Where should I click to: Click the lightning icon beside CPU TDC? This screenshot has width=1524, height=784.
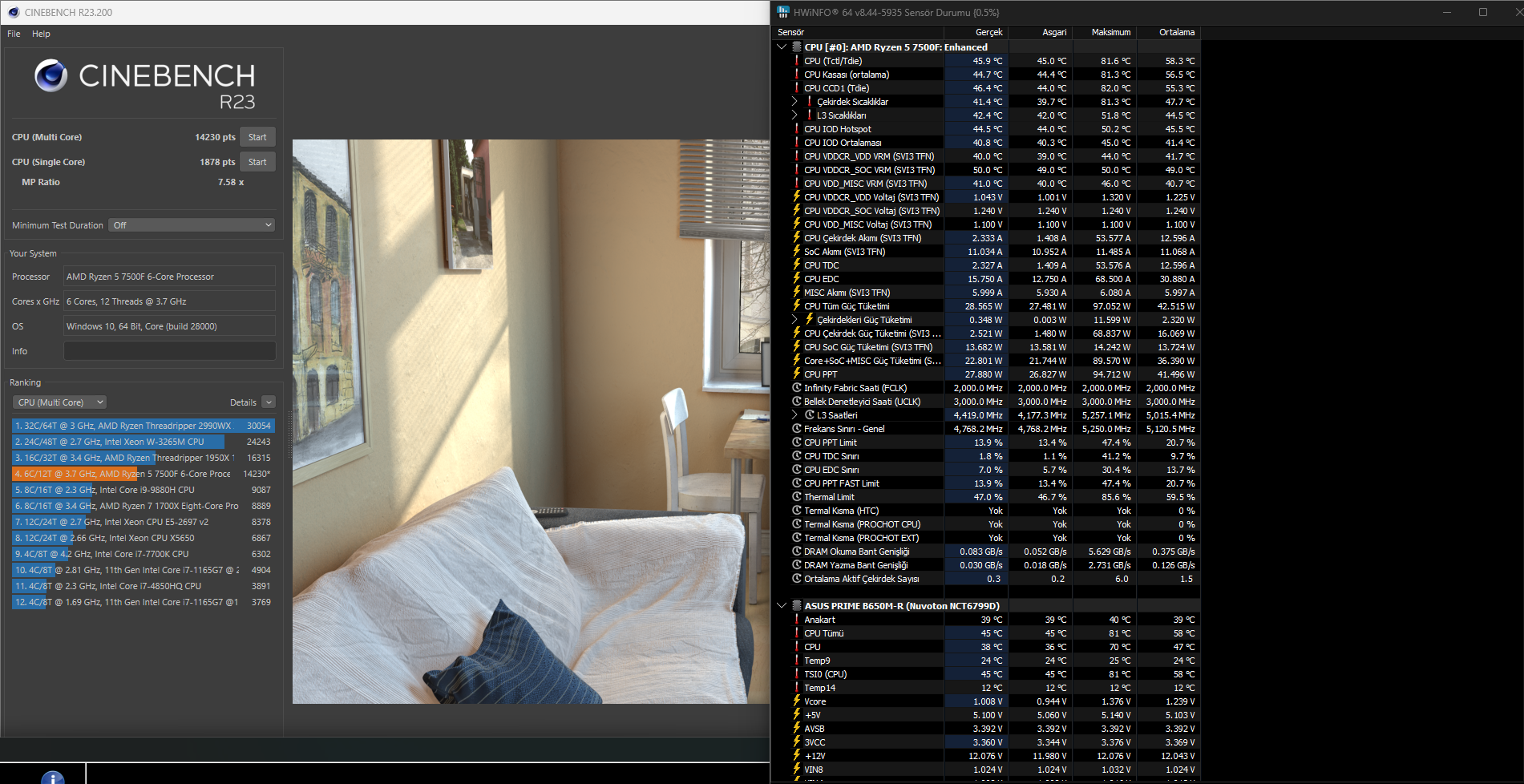coord(797,265)
